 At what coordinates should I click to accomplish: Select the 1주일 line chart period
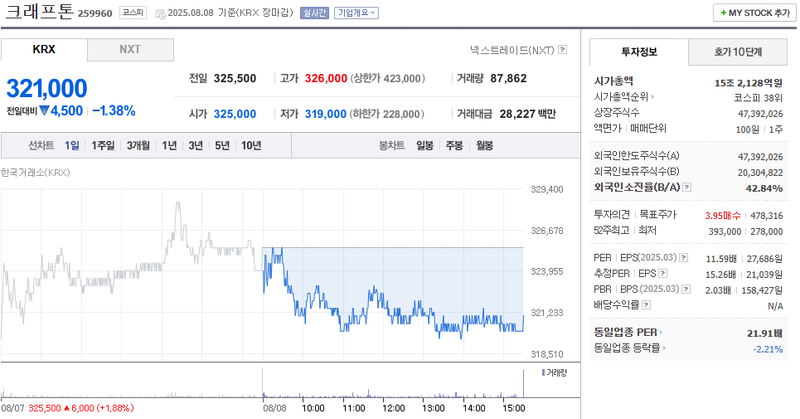103,145
